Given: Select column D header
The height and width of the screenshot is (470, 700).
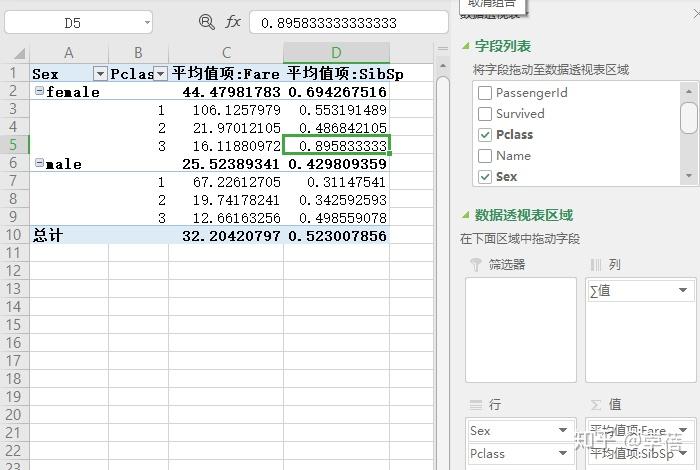Looking at the screenshot, I should coord(337,53).
